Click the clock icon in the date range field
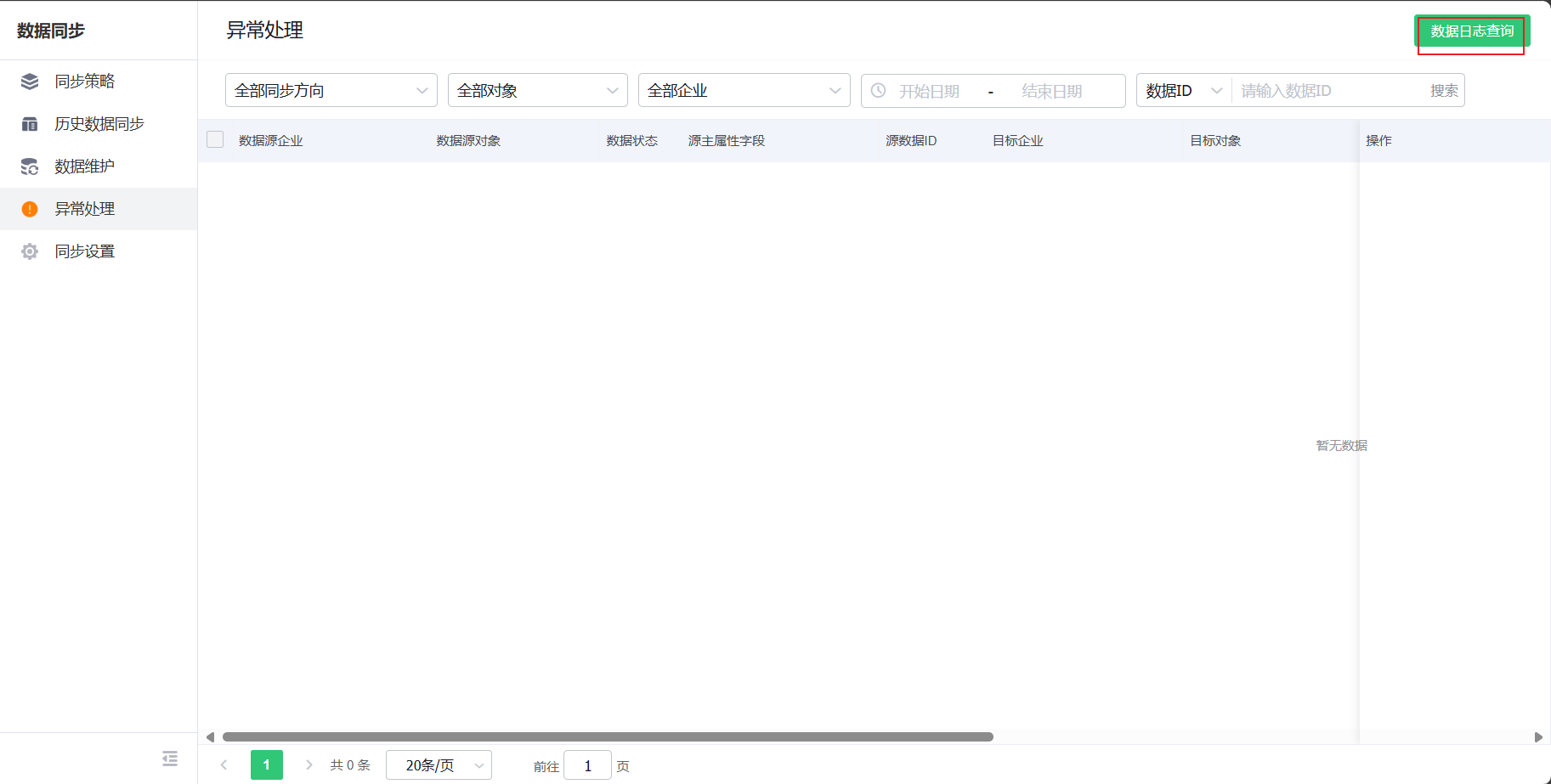The image size is (1551, 784). click(x=878, y=90)
